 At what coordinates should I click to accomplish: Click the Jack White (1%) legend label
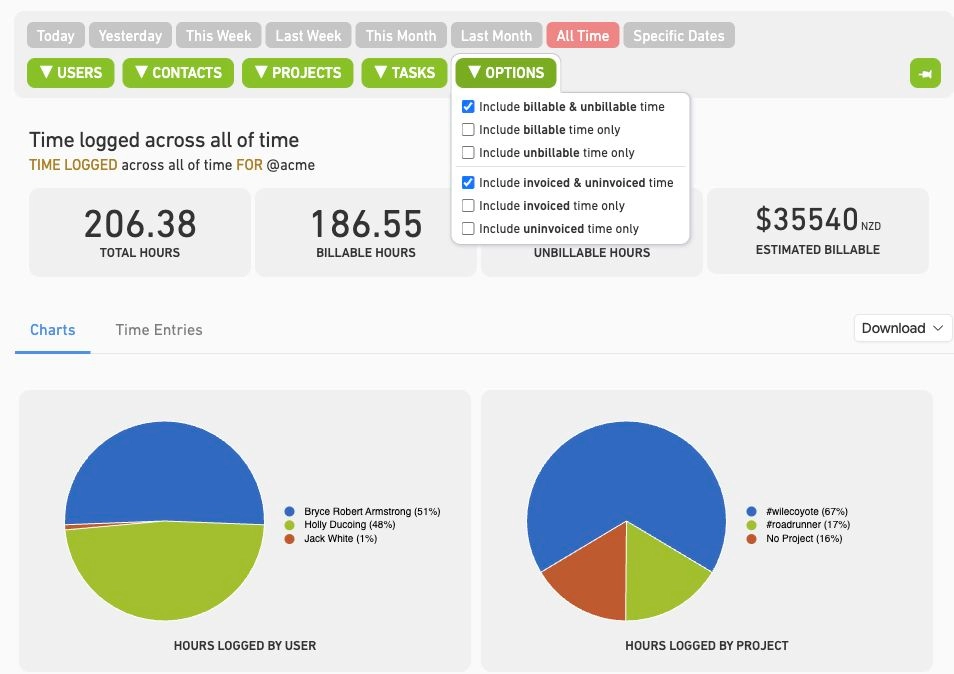(x=341, y=539)
